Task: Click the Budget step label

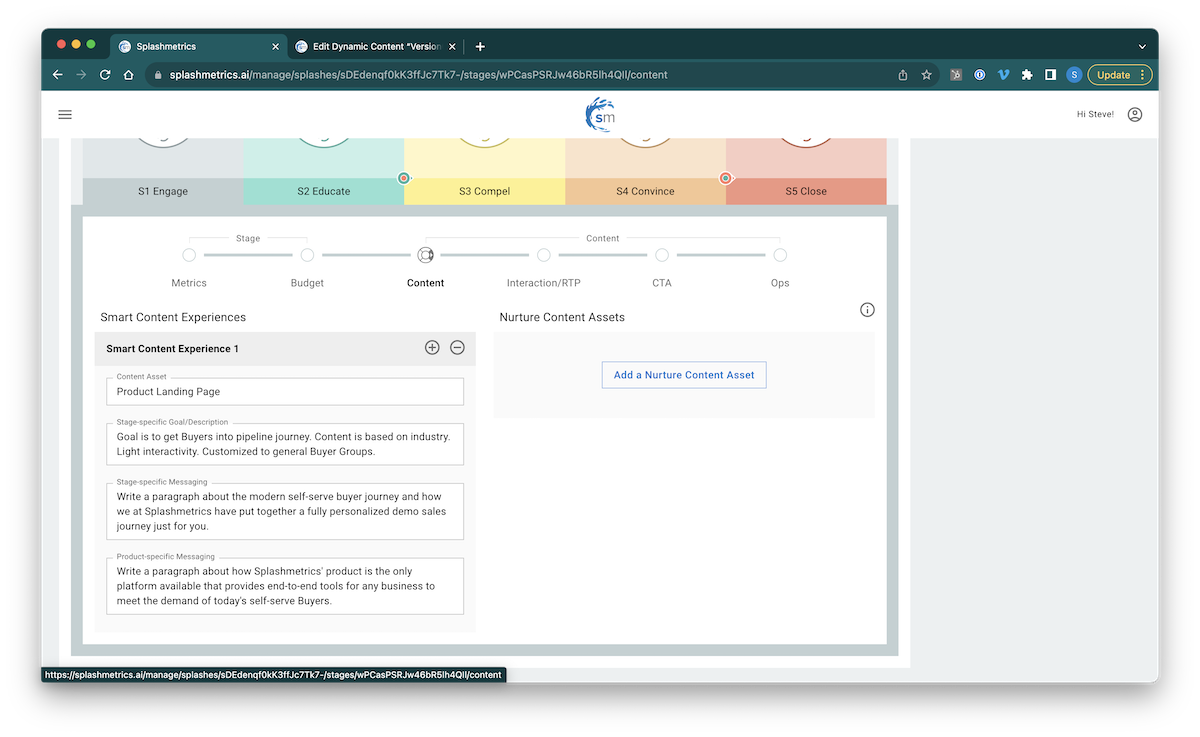Action: click(x=307, y=283)
